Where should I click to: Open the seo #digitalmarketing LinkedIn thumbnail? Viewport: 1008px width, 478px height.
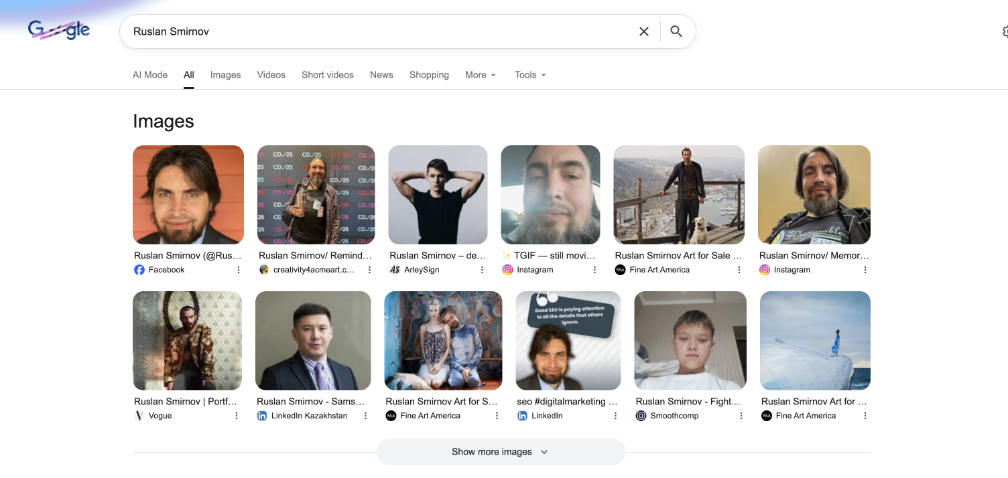[568, 341]
